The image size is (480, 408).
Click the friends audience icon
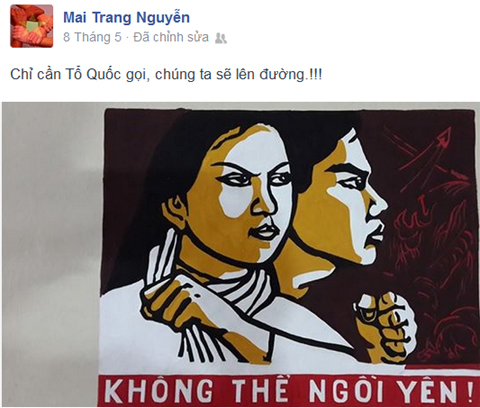click(221, 38)
